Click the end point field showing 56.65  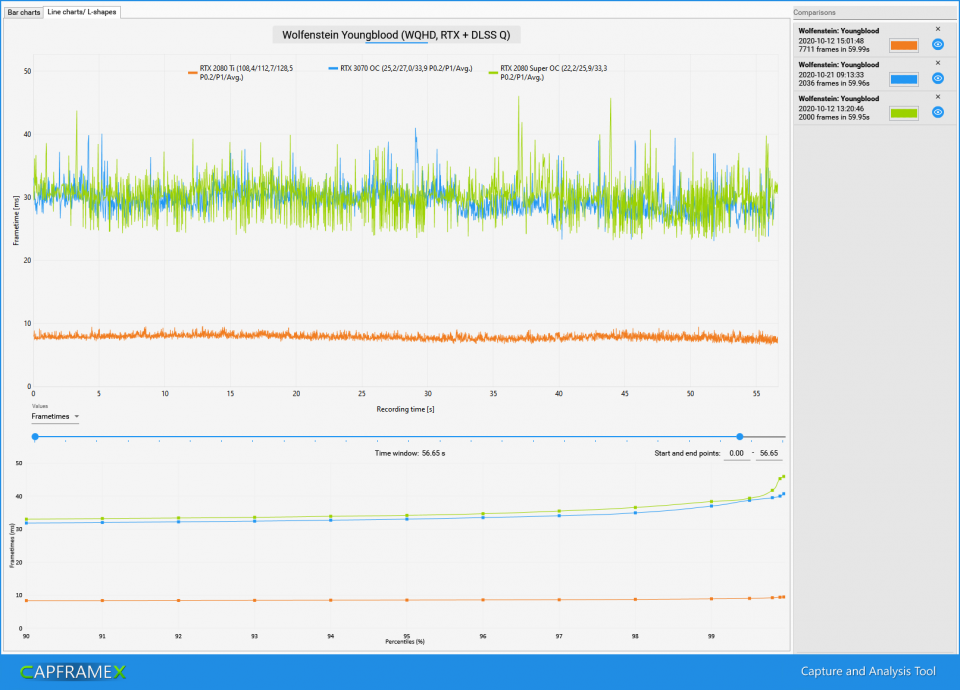coord(769,454)
